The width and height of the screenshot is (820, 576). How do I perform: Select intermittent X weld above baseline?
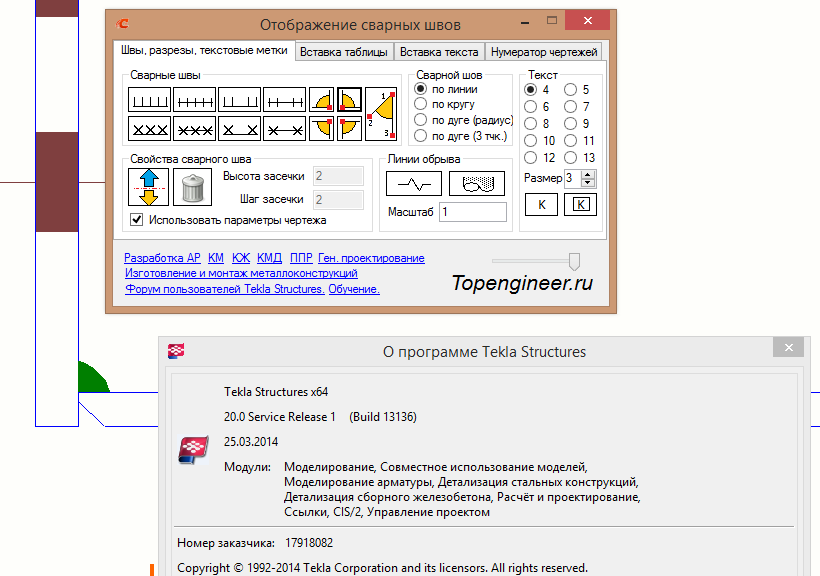point(239,128)
